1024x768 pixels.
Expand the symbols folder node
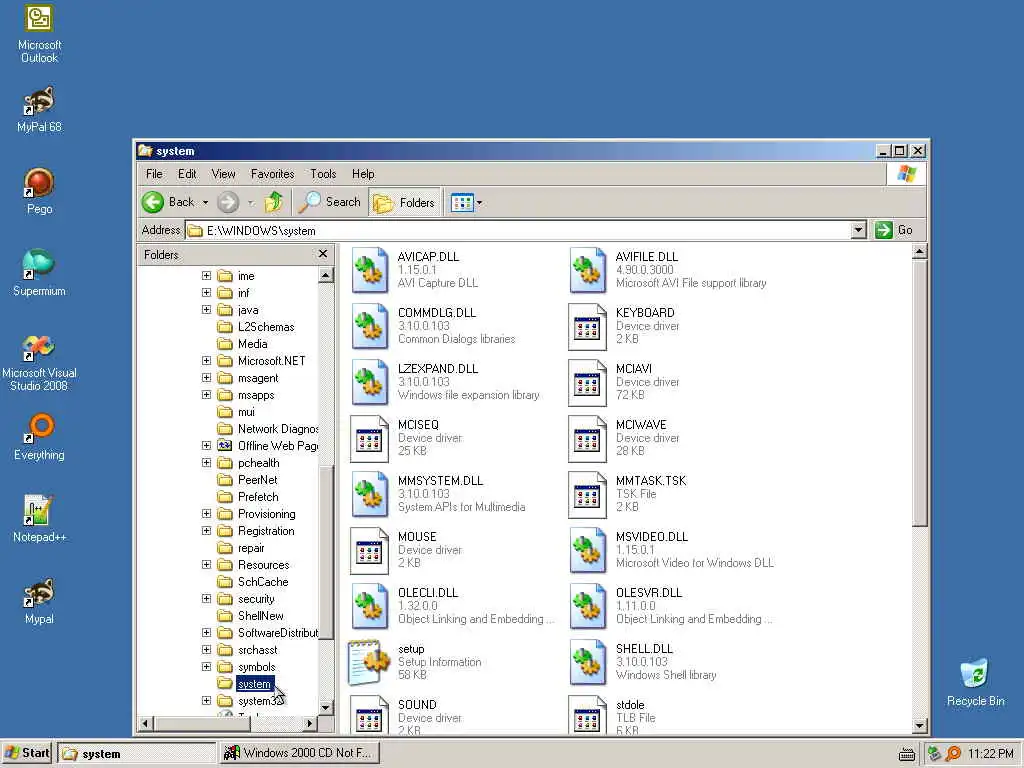[206, 666]
